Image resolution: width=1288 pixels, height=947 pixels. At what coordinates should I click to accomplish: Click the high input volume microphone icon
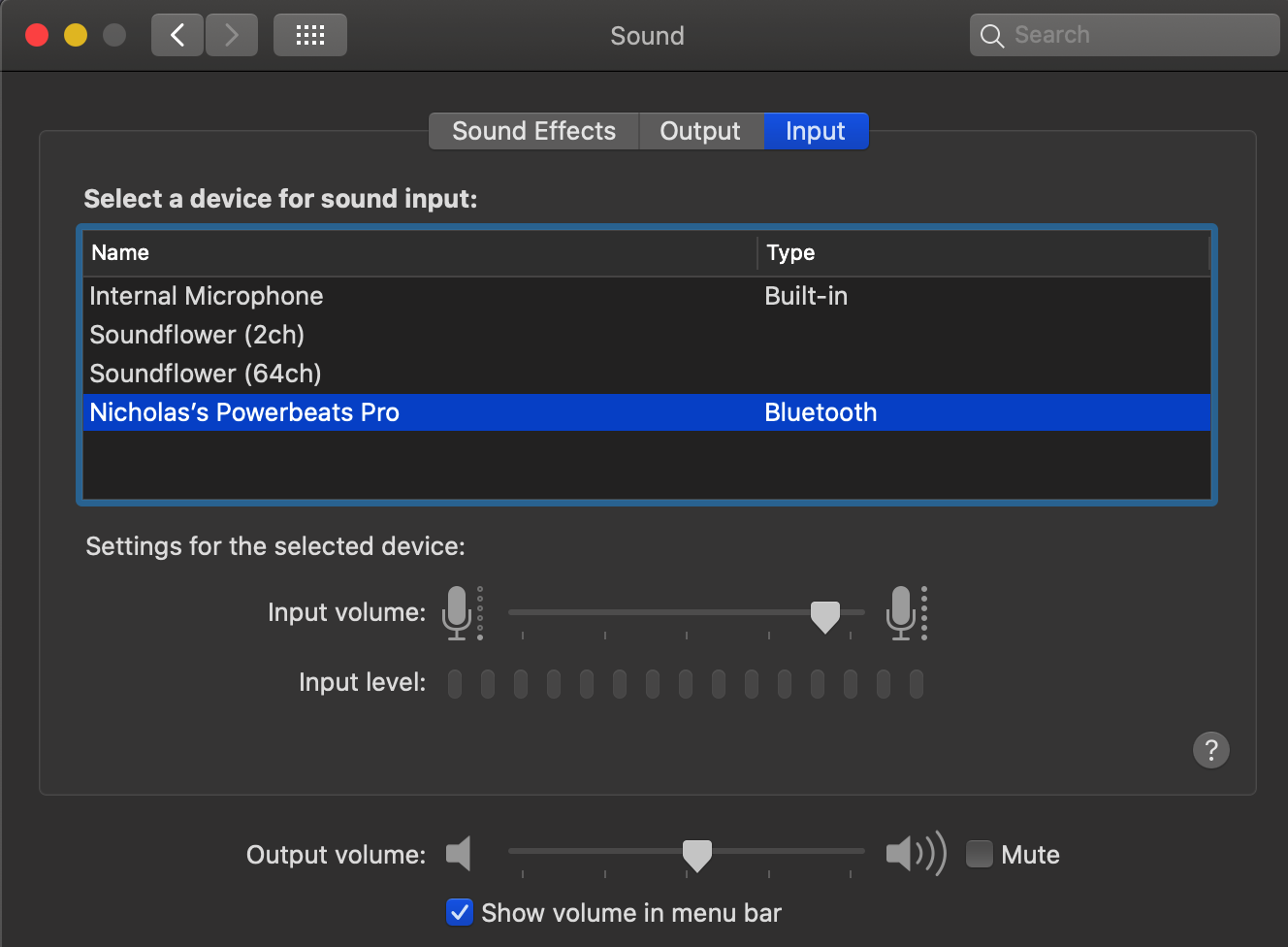pyautogui.click(x=901, y=612)
